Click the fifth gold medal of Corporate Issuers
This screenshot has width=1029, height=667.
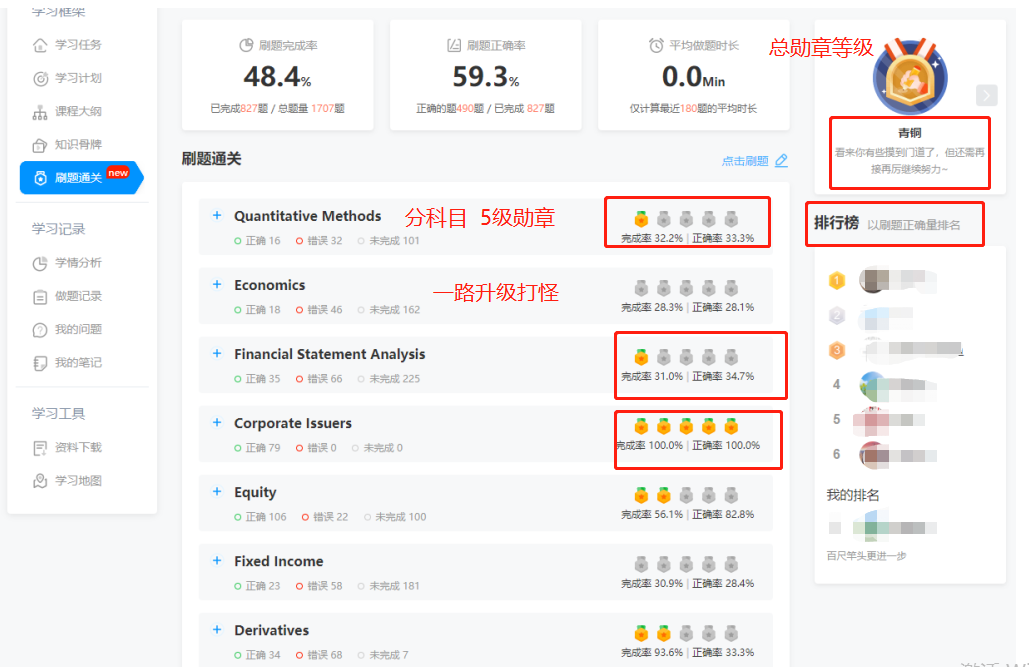click(x=731, y=426)
